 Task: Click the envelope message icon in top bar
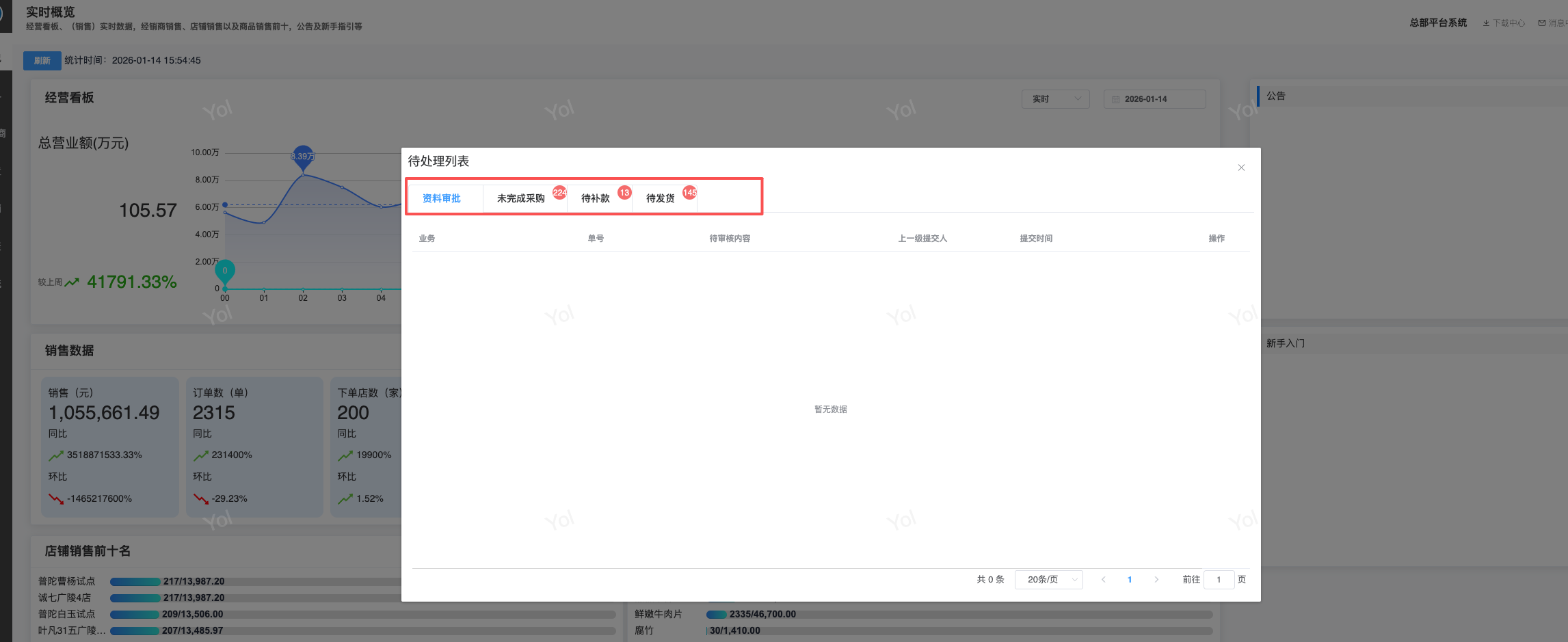(1542, 23)
